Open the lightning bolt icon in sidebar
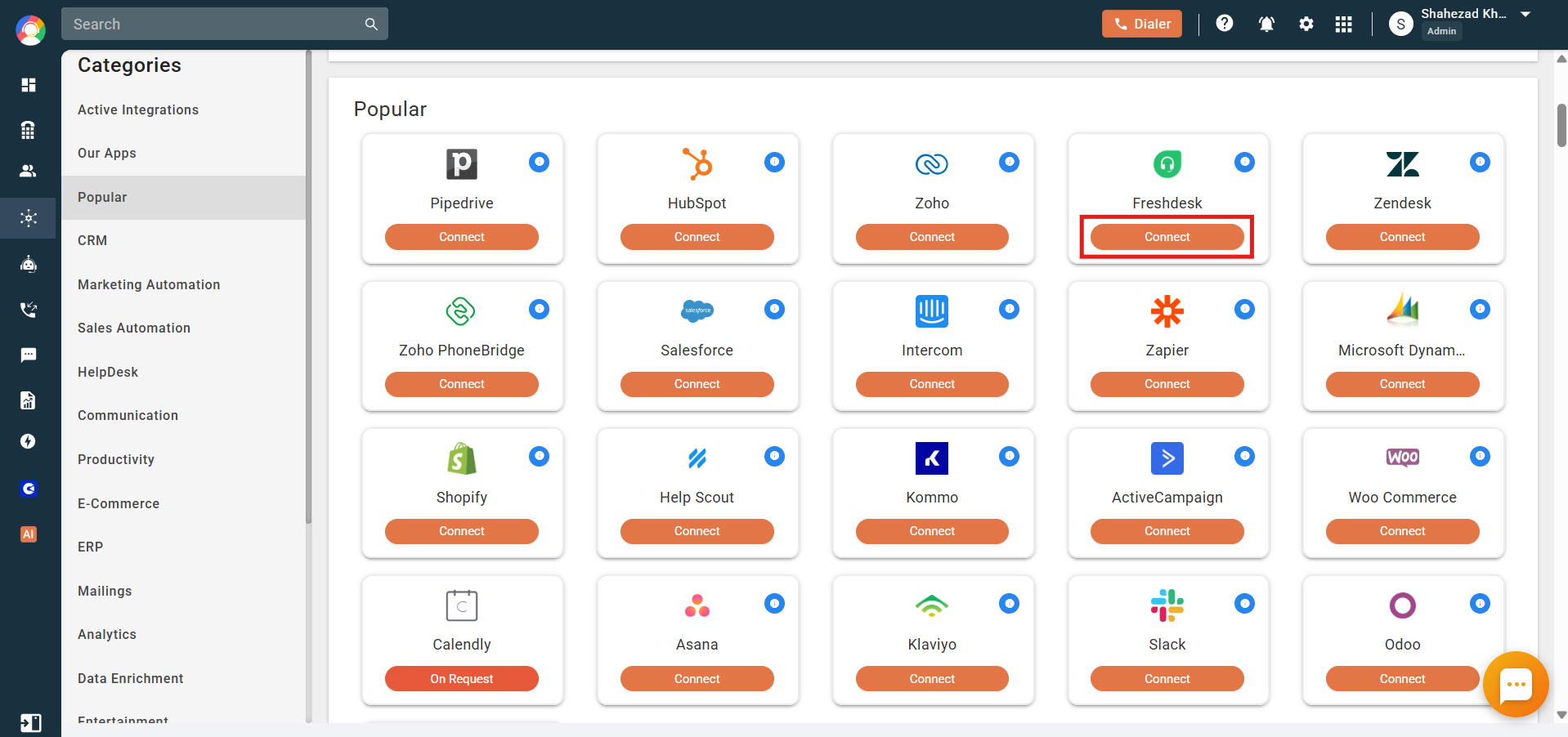 (x=29, y=441)
